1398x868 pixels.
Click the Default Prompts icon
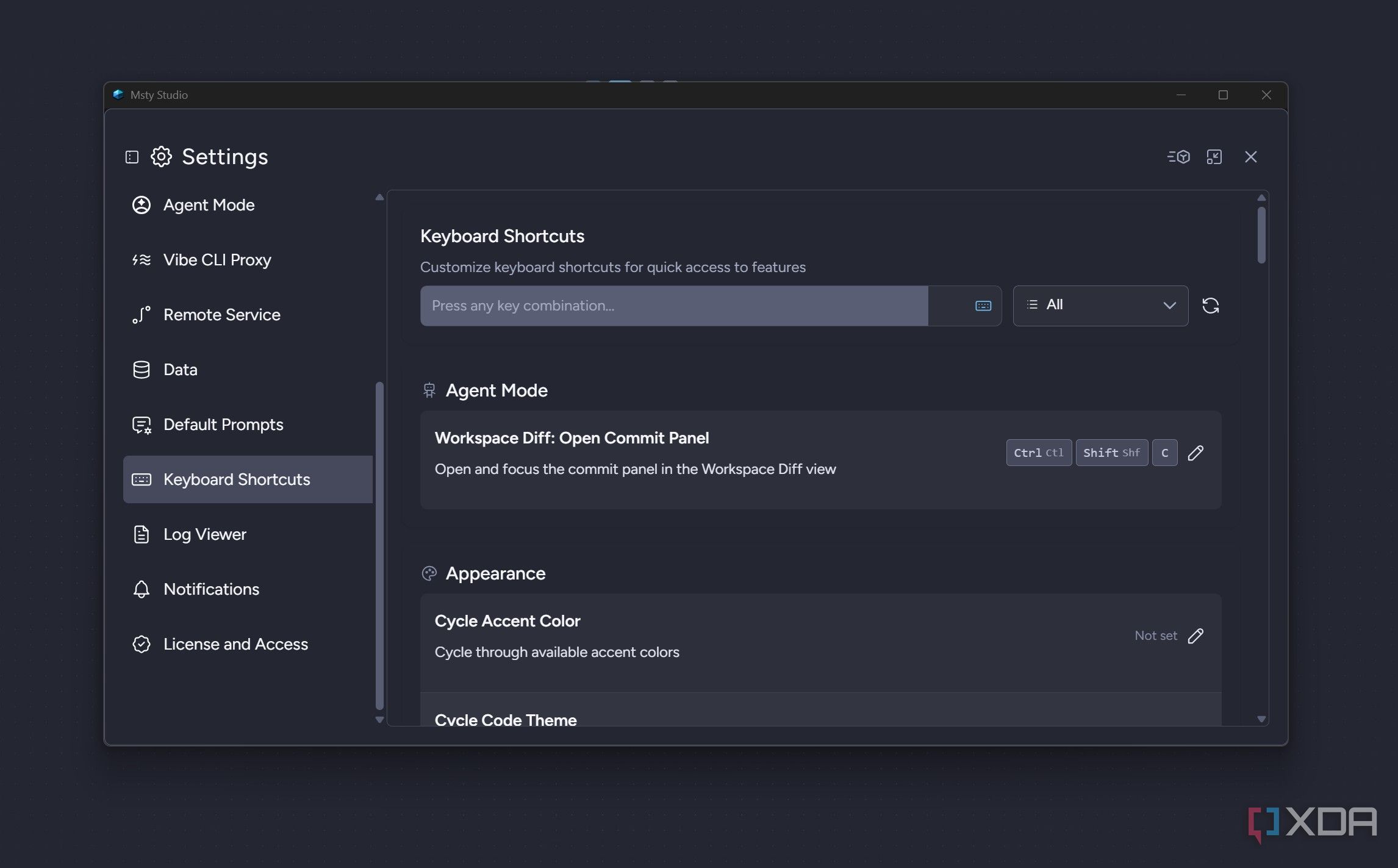tap(142, 425)
